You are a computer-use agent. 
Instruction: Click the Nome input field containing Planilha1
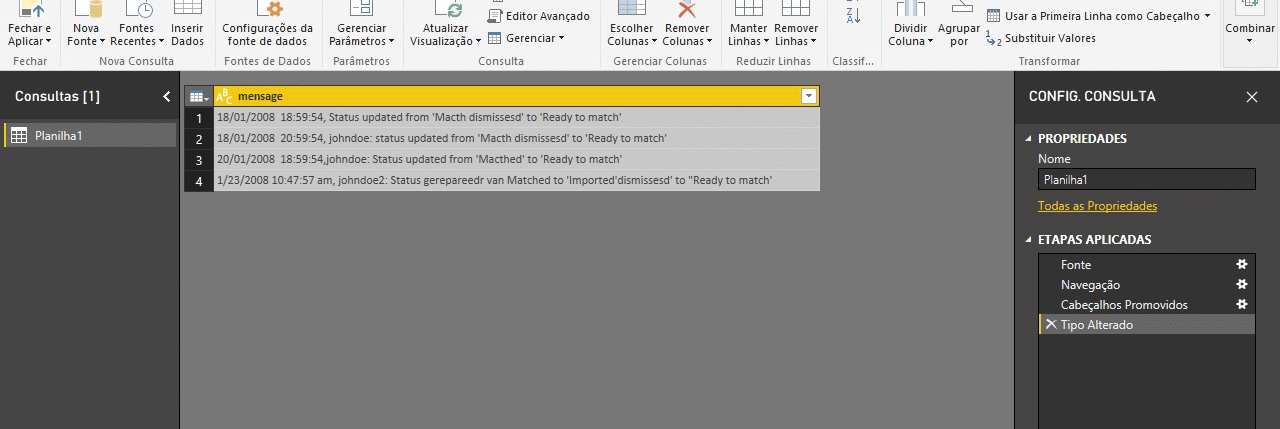pos(1146,180)
